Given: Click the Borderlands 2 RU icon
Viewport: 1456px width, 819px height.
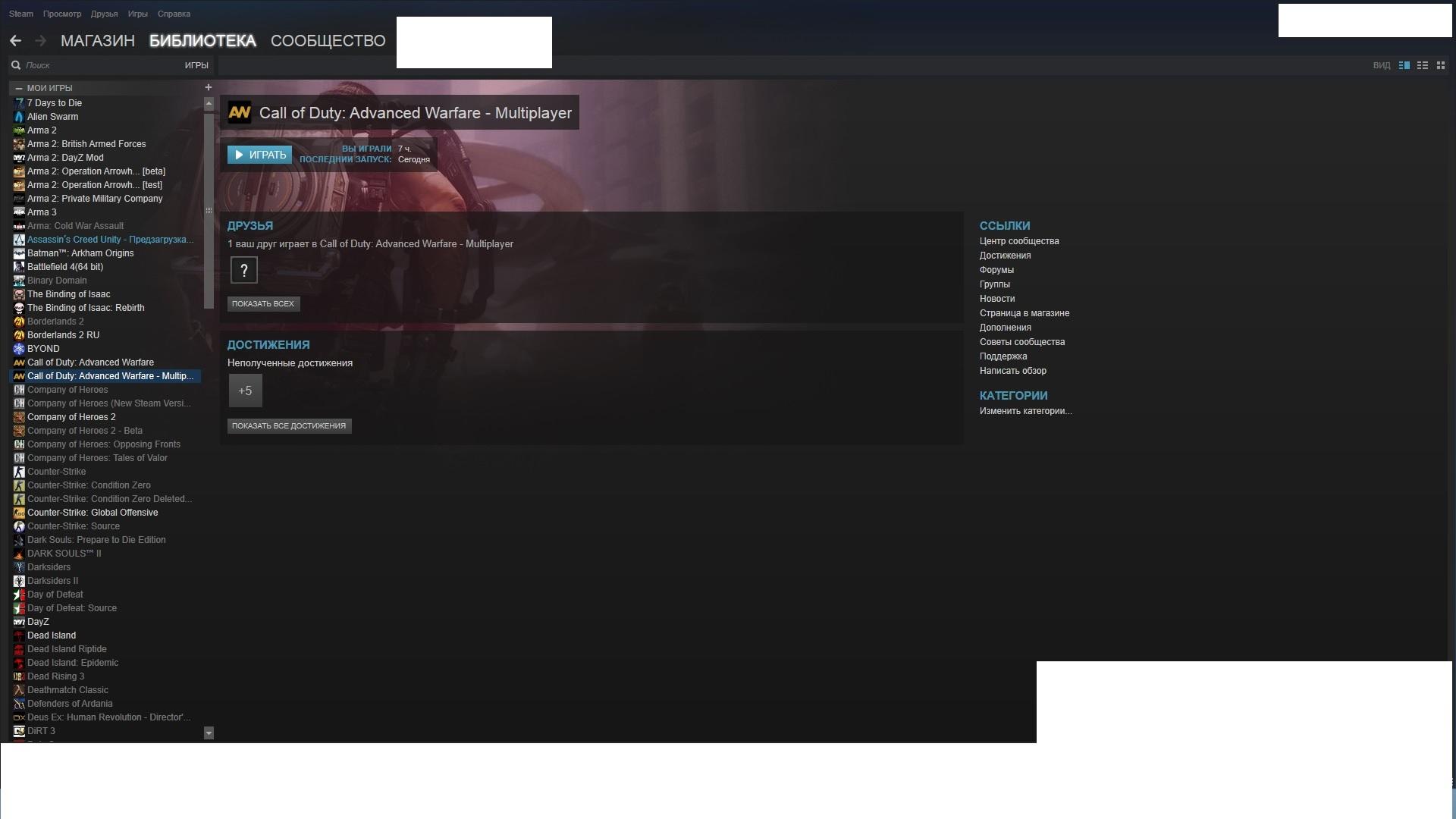Looking at the screenshot, I should click(x=19, y=335).
